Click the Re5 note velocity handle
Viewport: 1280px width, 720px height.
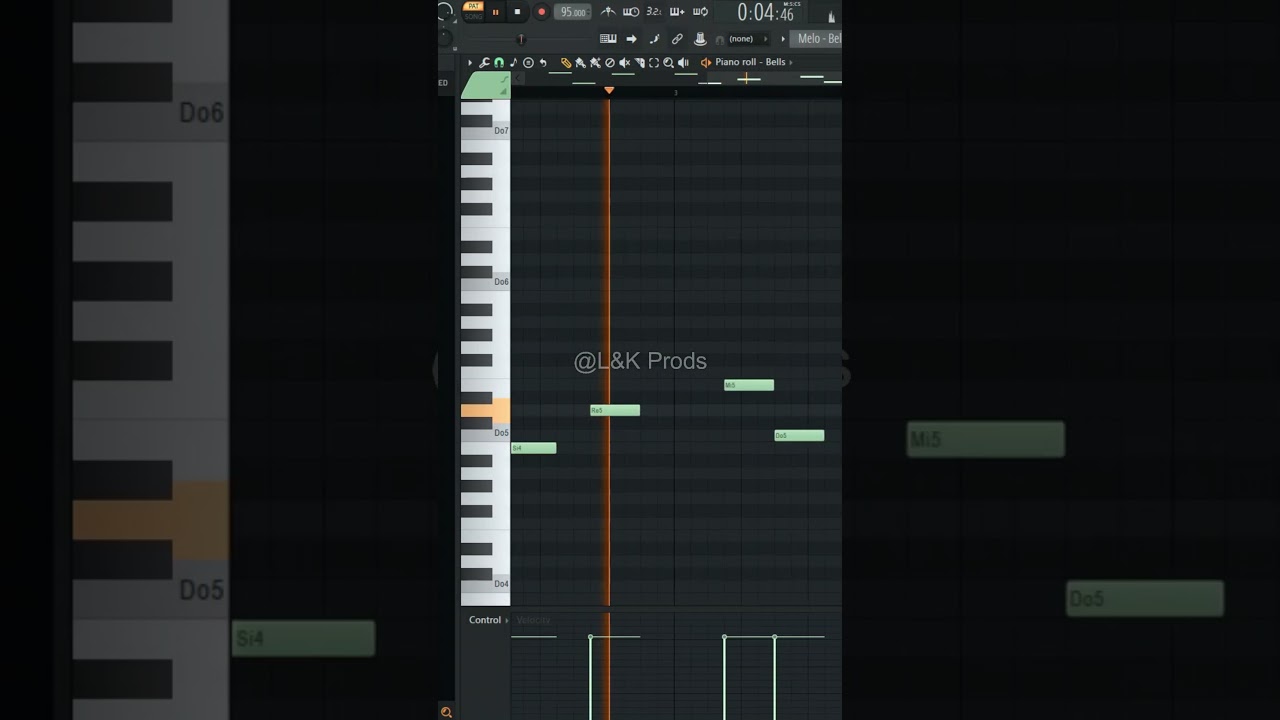[590, 637]
